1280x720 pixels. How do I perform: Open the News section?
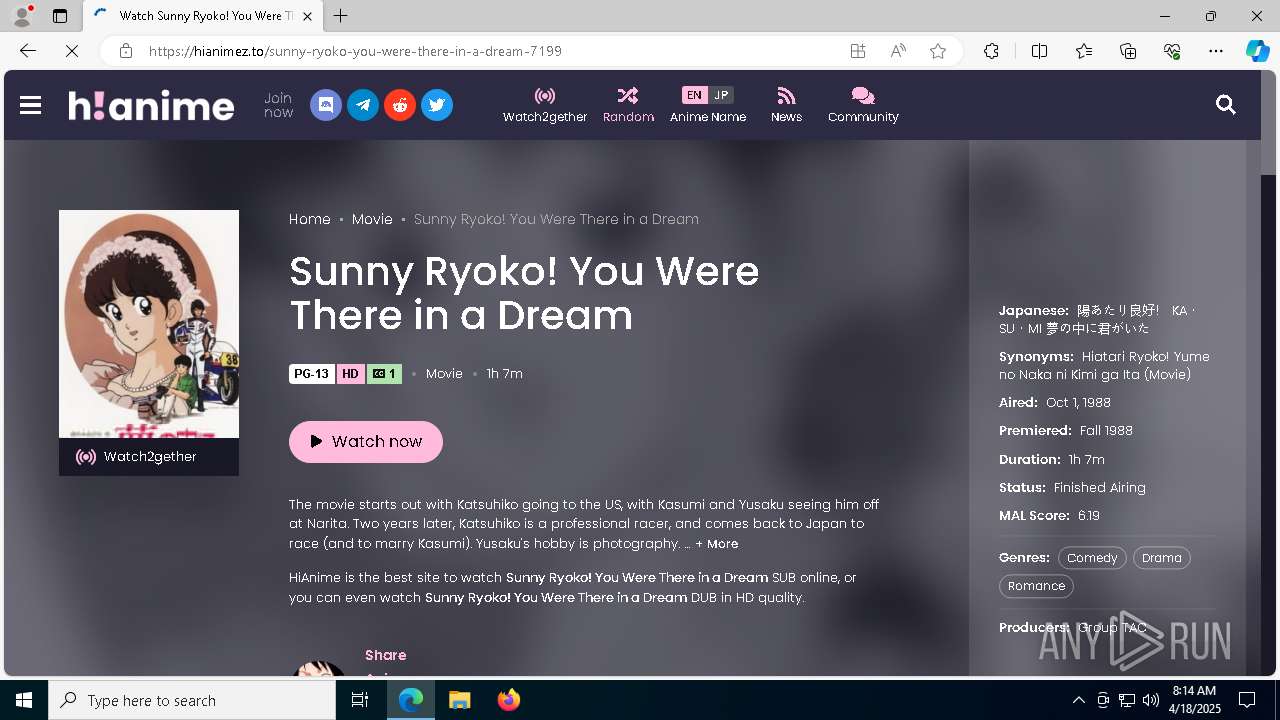coord(786,105)
